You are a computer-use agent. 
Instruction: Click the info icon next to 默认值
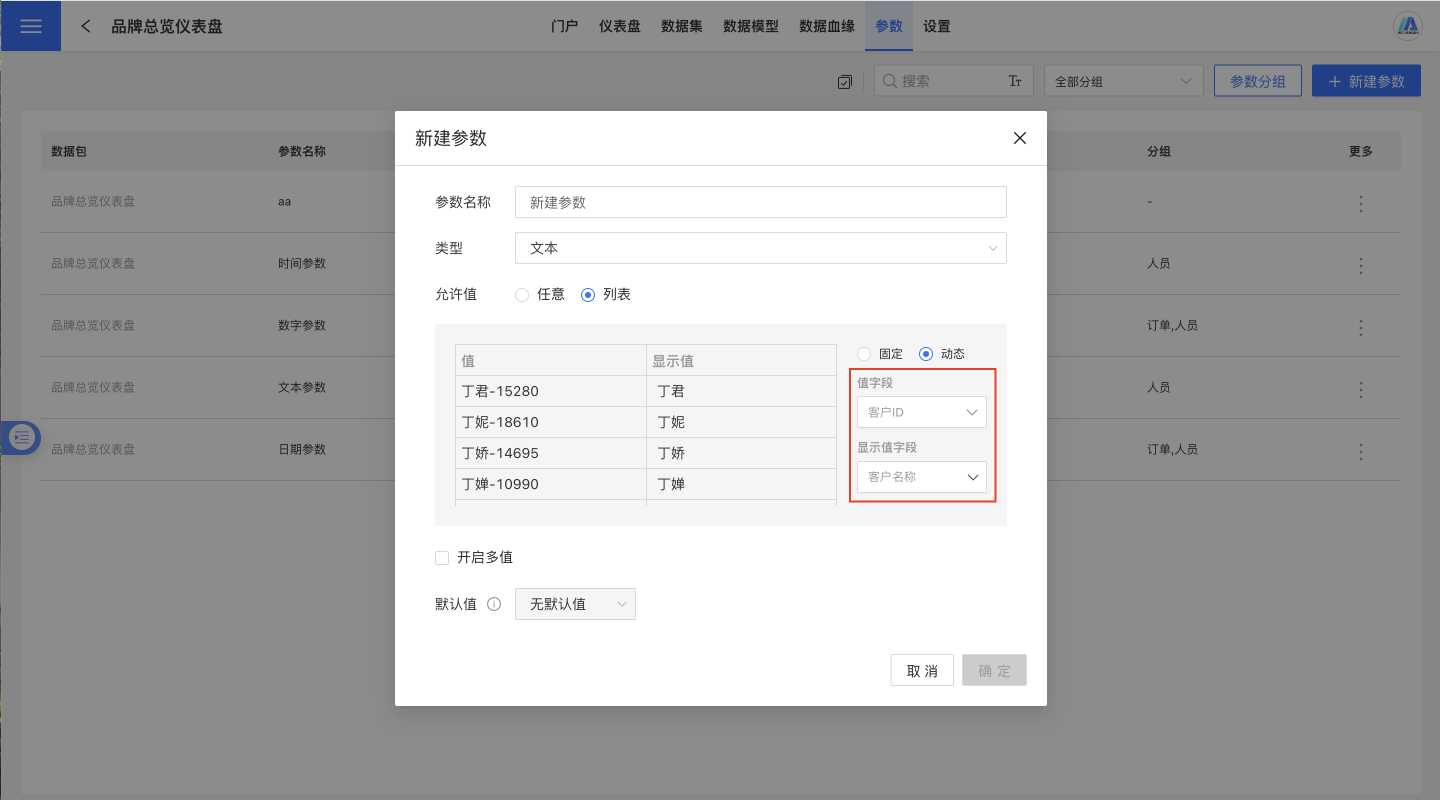(x=493, y=604)
